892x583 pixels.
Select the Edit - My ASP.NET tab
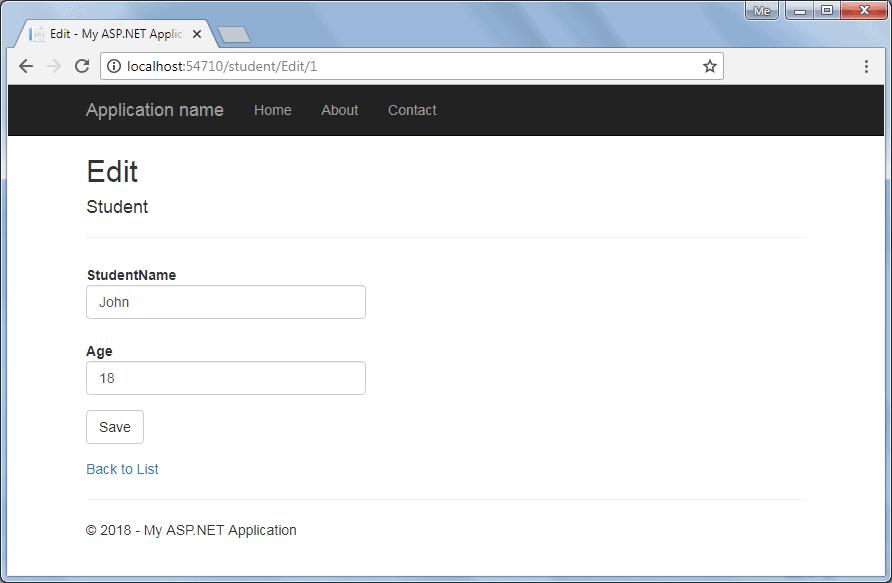click(x=110, y=34)
